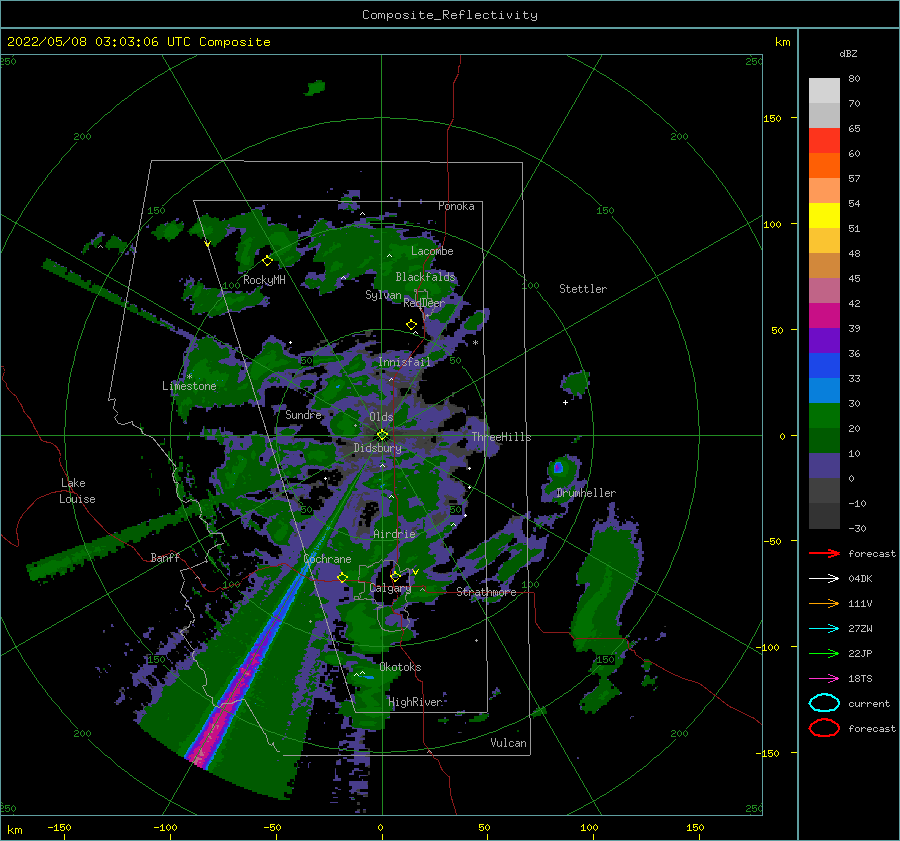Select the purple 36-39 dBZ color swatch
The image size is (900, 841).
pos(824,341)
